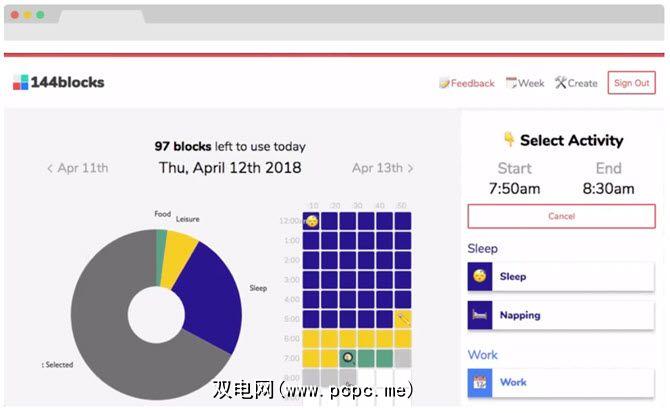Click the 144blocks logo icon
670x413 pixels.
pos(20,82)
